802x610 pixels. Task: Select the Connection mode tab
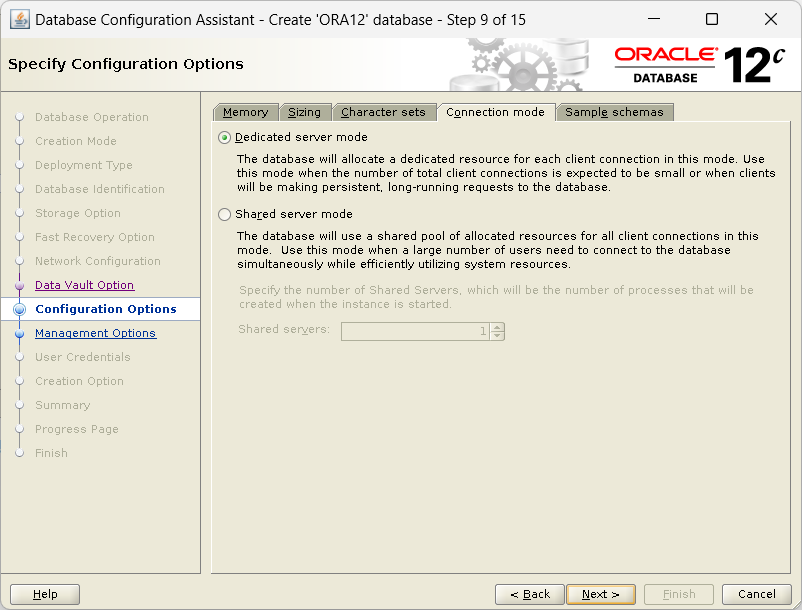[x=496, y=112]
